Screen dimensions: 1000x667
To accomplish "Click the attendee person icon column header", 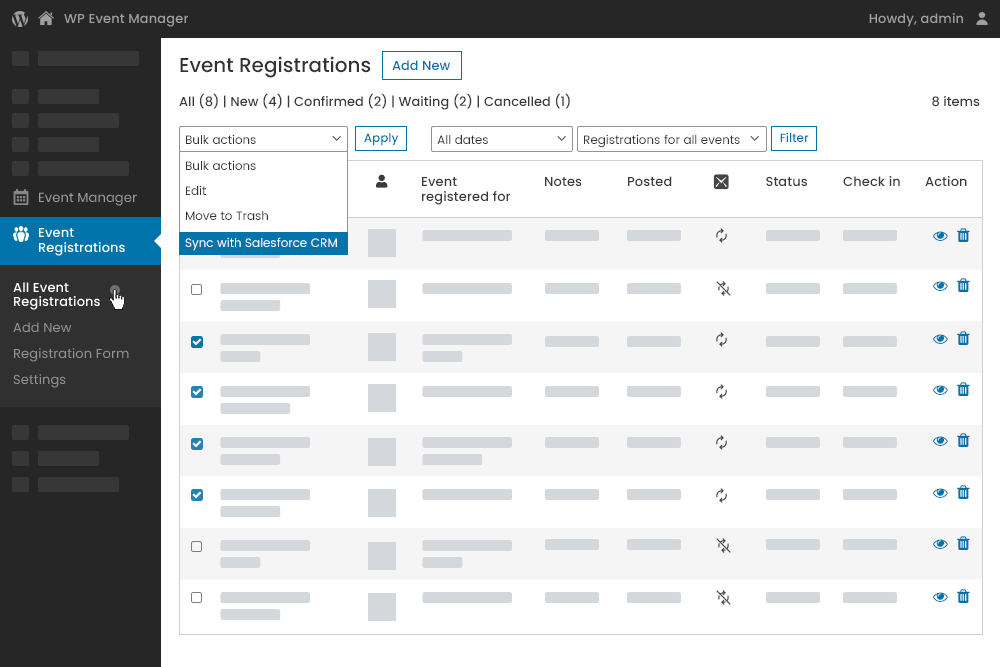I will 381,181.
